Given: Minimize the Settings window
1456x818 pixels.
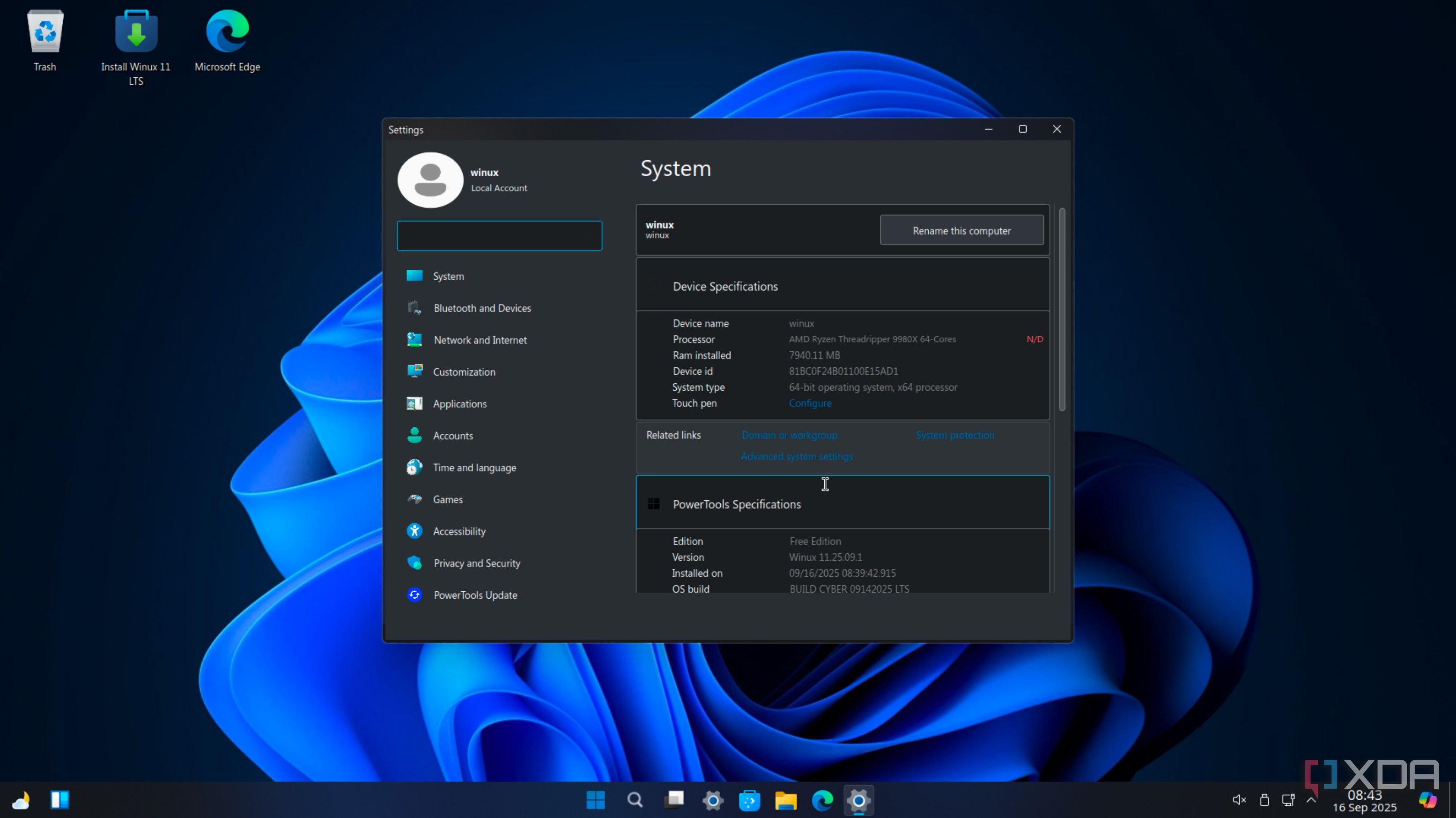Looking at the screenshot, I should 988,129.
